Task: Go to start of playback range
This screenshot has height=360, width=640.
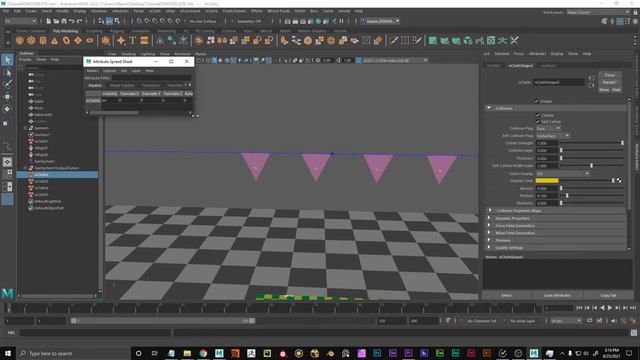Action: tap(579, 308)
